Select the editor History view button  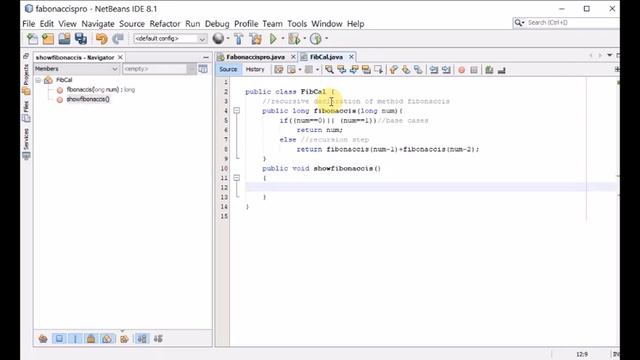coord(255,70)
